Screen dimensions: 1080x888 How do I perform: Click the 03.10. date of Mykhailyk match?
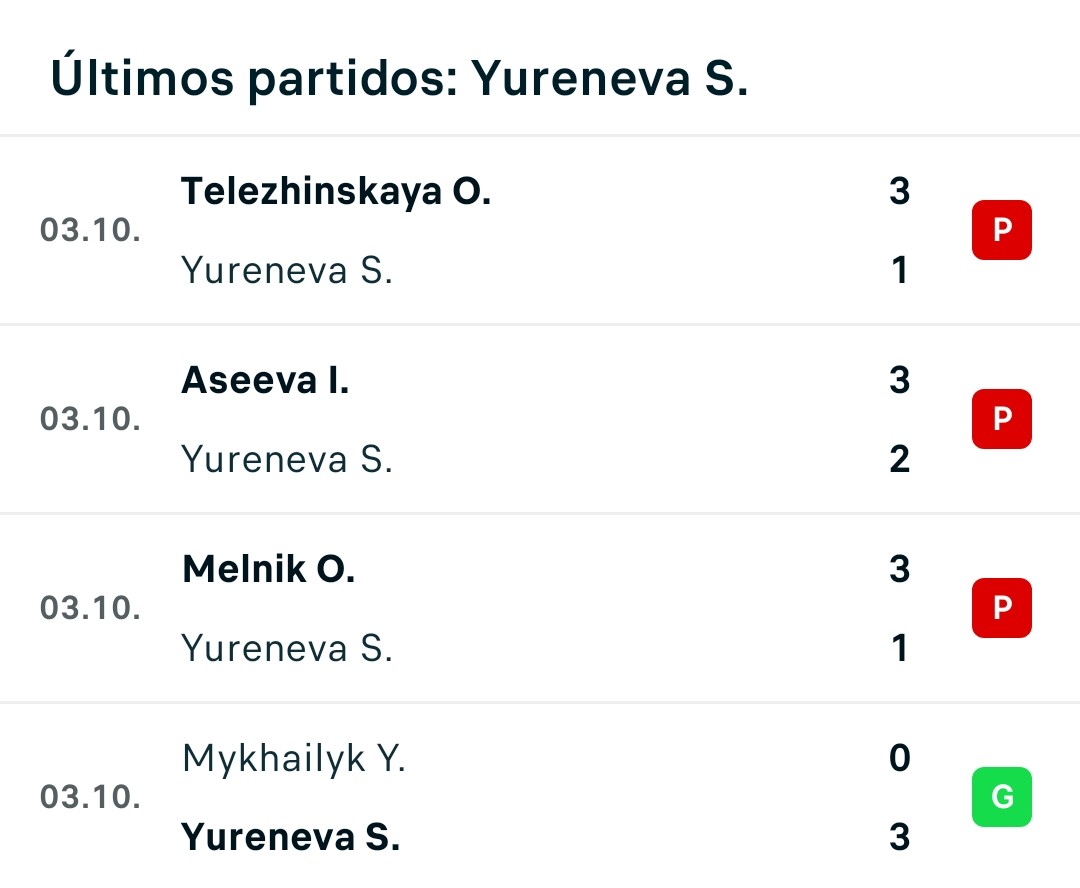(90, 796)
